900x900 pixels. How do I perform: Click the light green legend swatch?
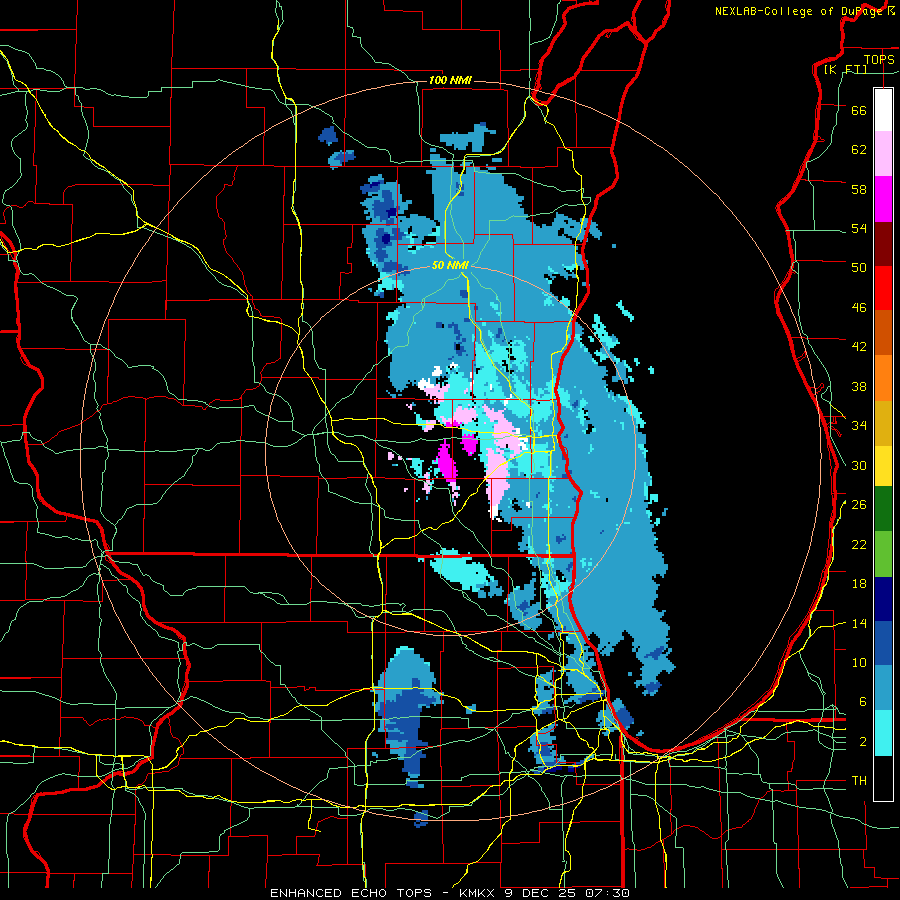883,554
